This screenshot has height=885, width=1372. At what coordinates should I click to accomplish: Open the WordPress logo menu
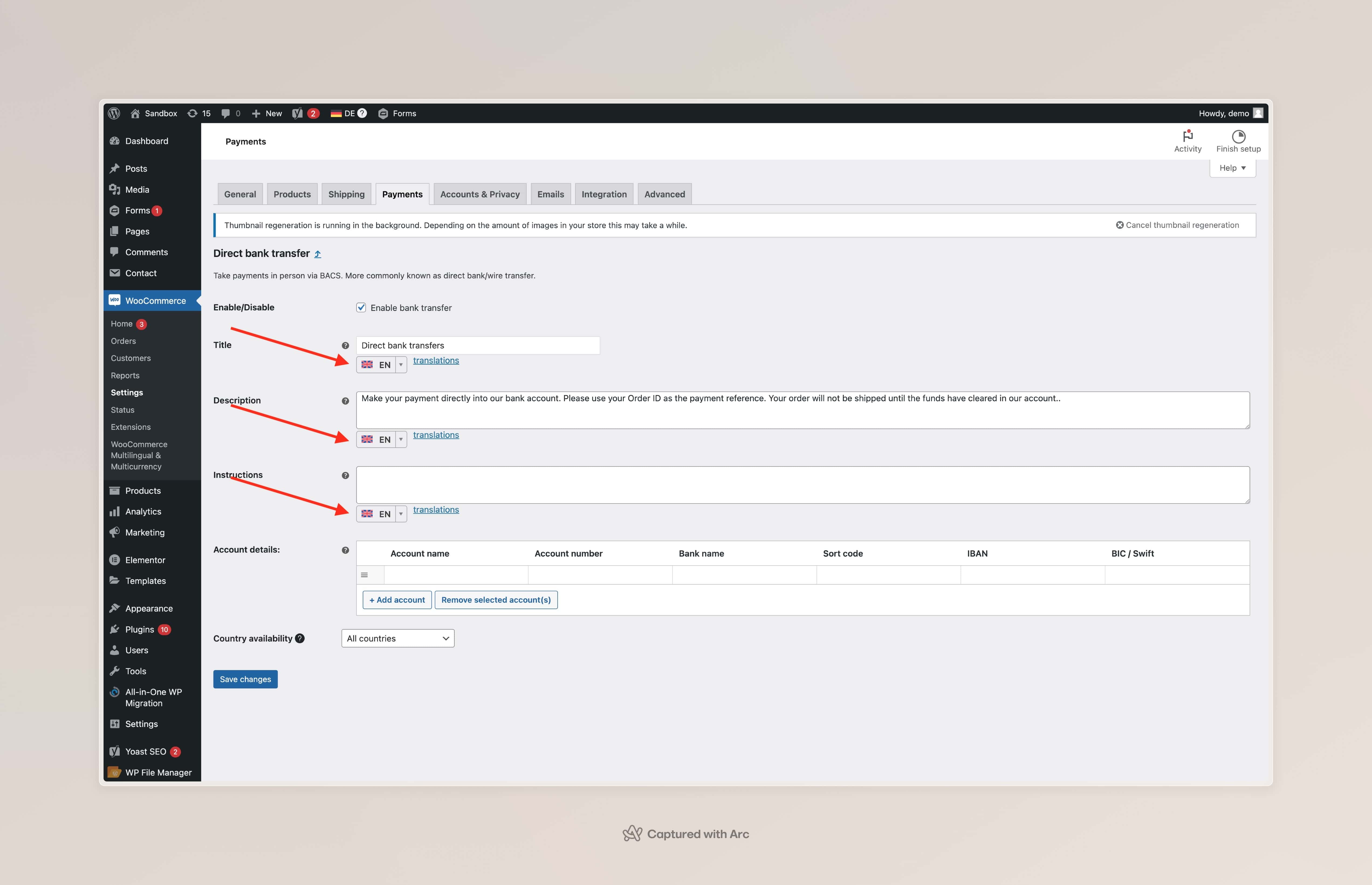pos(114,113)
